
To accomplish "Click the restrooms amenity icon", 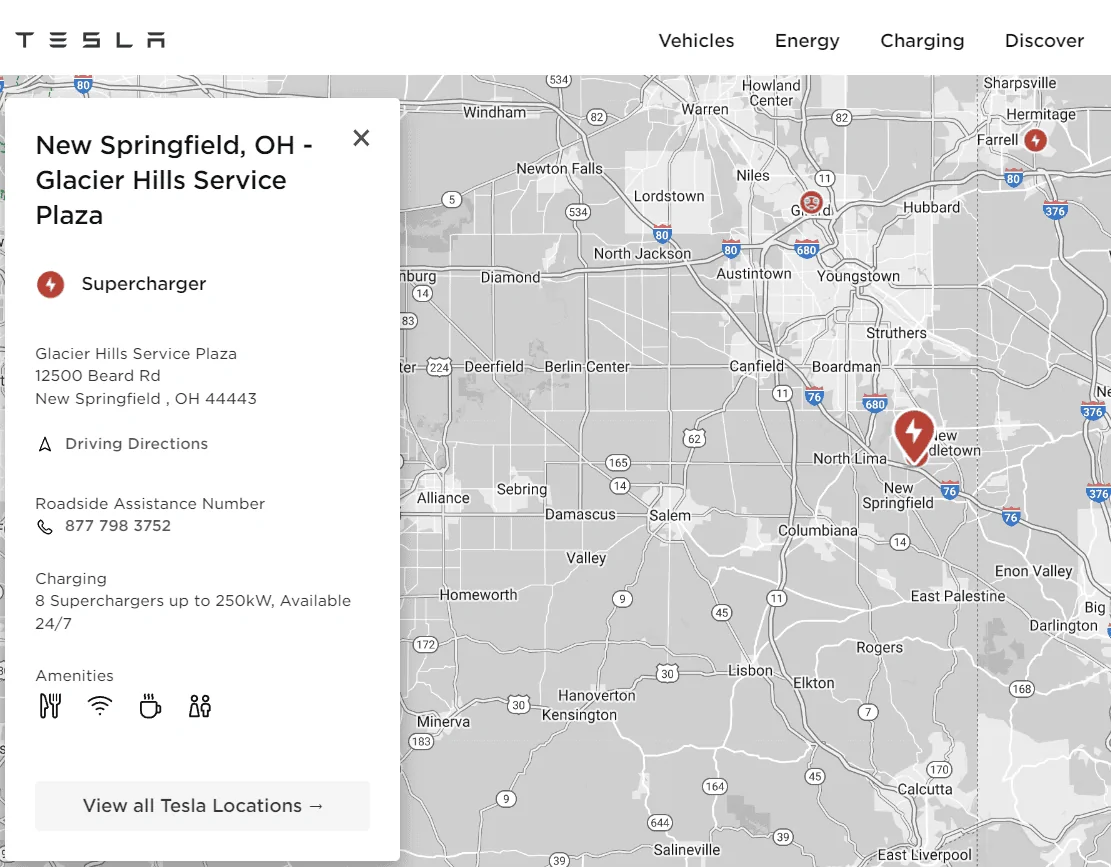I will [200, 706].
